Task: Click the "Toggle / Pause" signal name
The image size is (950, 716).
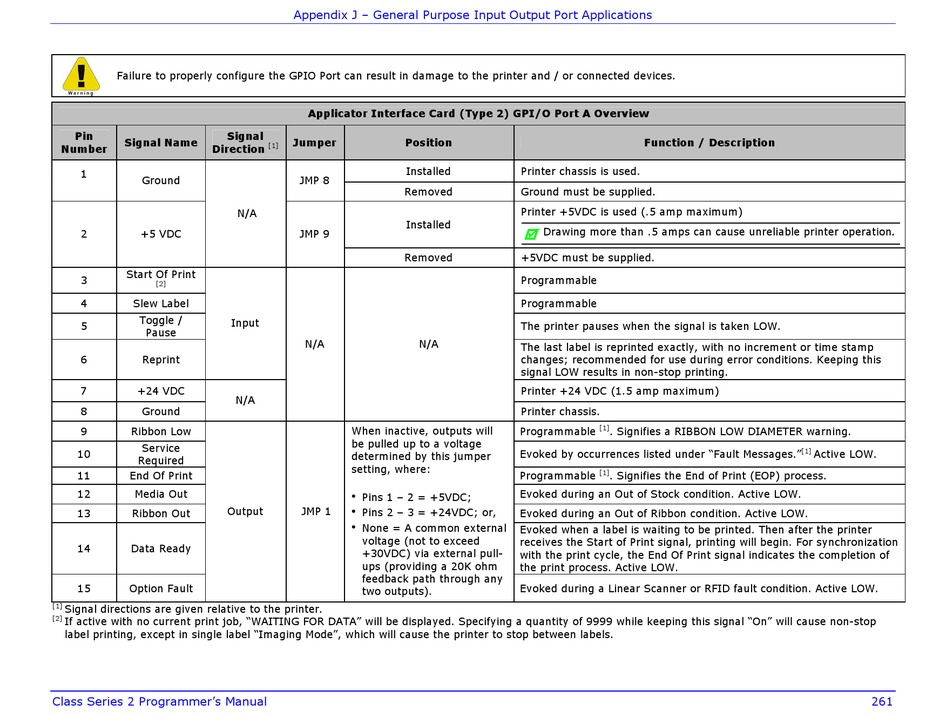Action: pos(161,327)
